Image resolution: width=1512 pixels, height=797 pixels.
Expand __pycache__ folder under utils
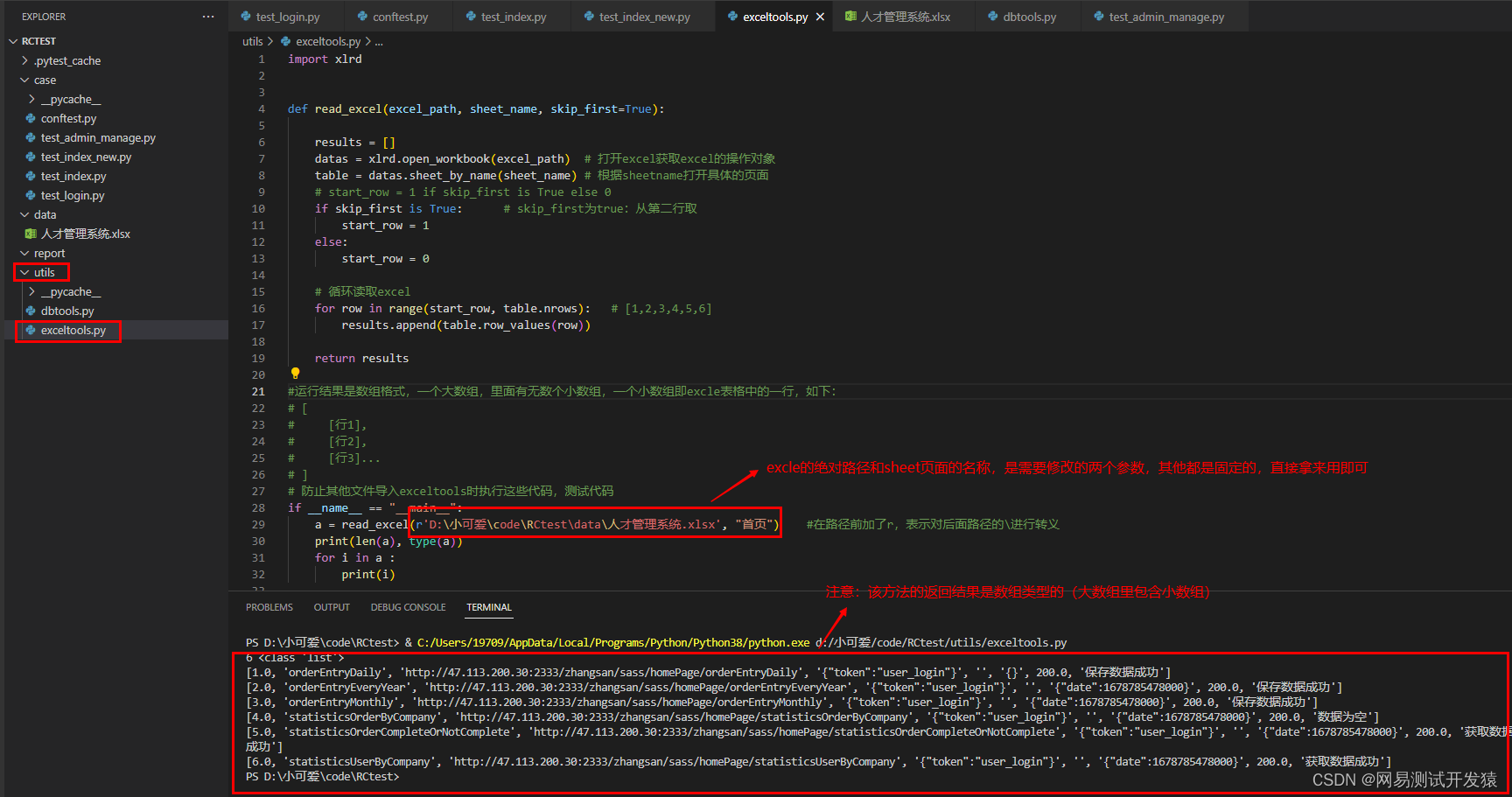32,291
